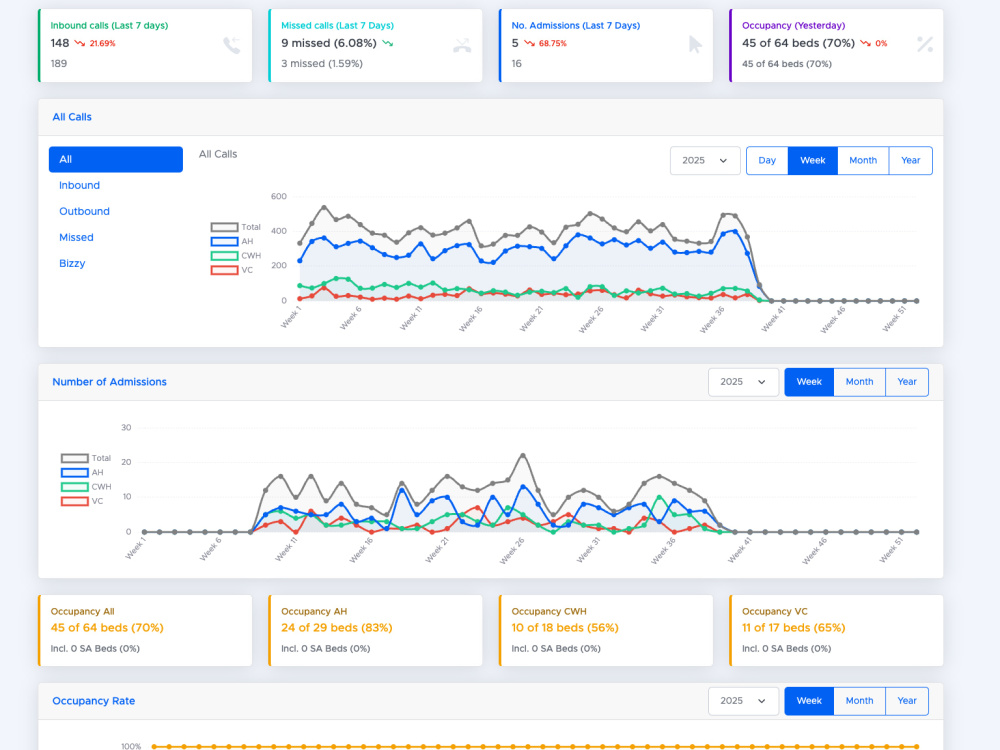
Task: Click '11 of 17 beds (65%)' value
Action: (793, 628)
